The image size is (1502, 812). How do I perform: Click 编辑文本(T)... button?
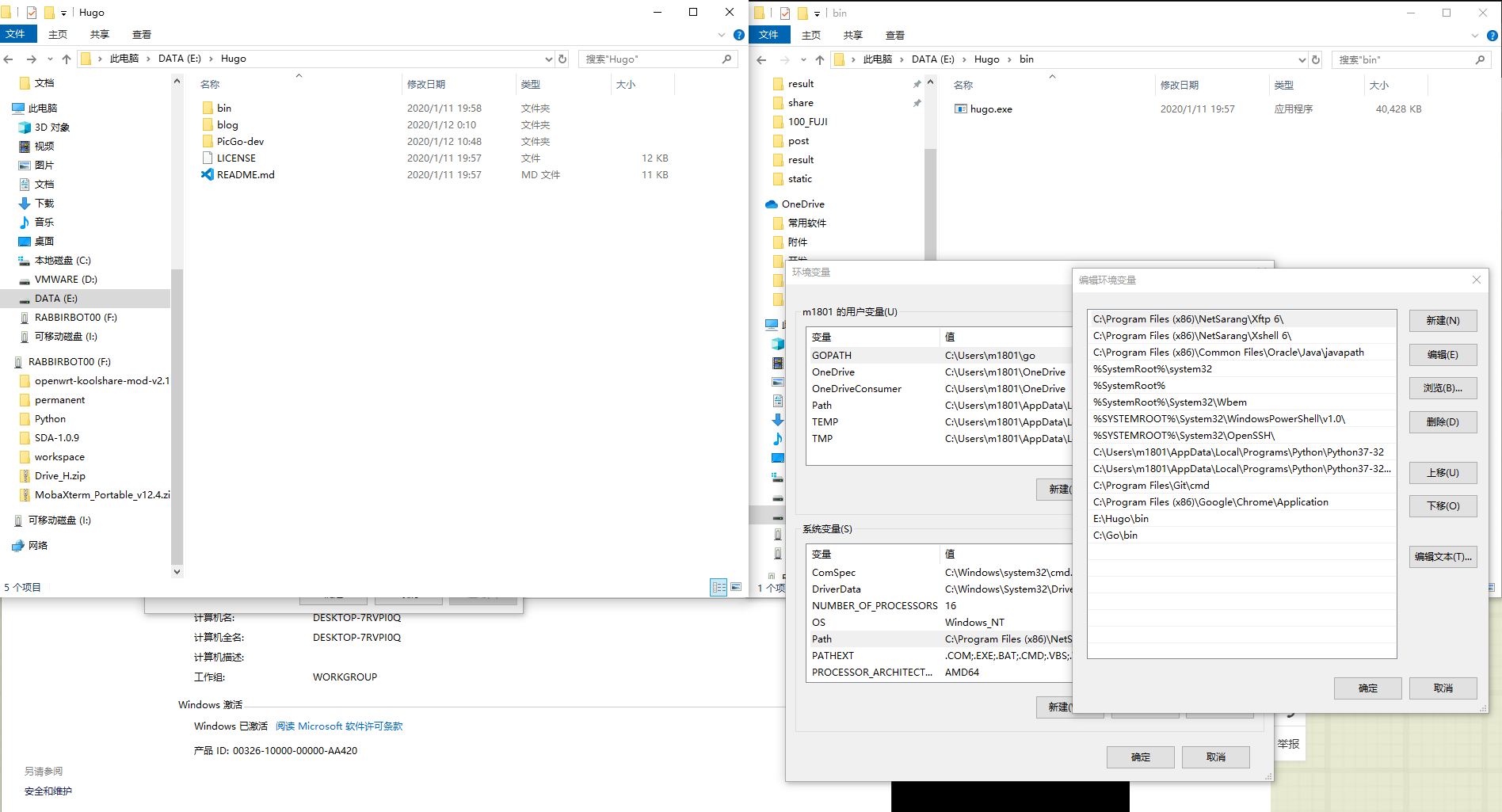[x=1443, y=557]
